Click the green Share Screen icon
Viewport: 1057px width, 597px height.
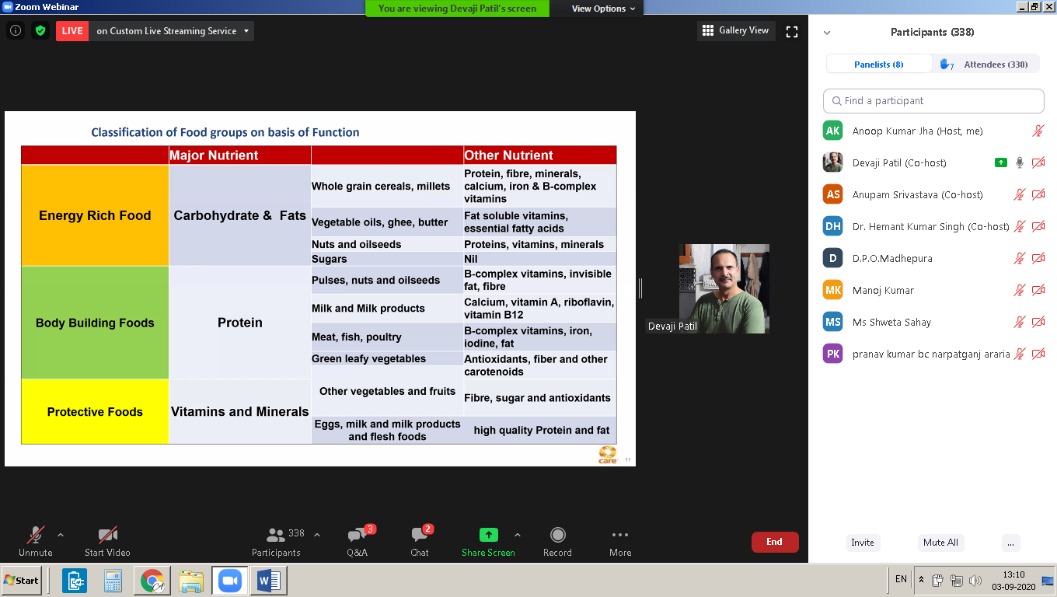click(488, 536)
